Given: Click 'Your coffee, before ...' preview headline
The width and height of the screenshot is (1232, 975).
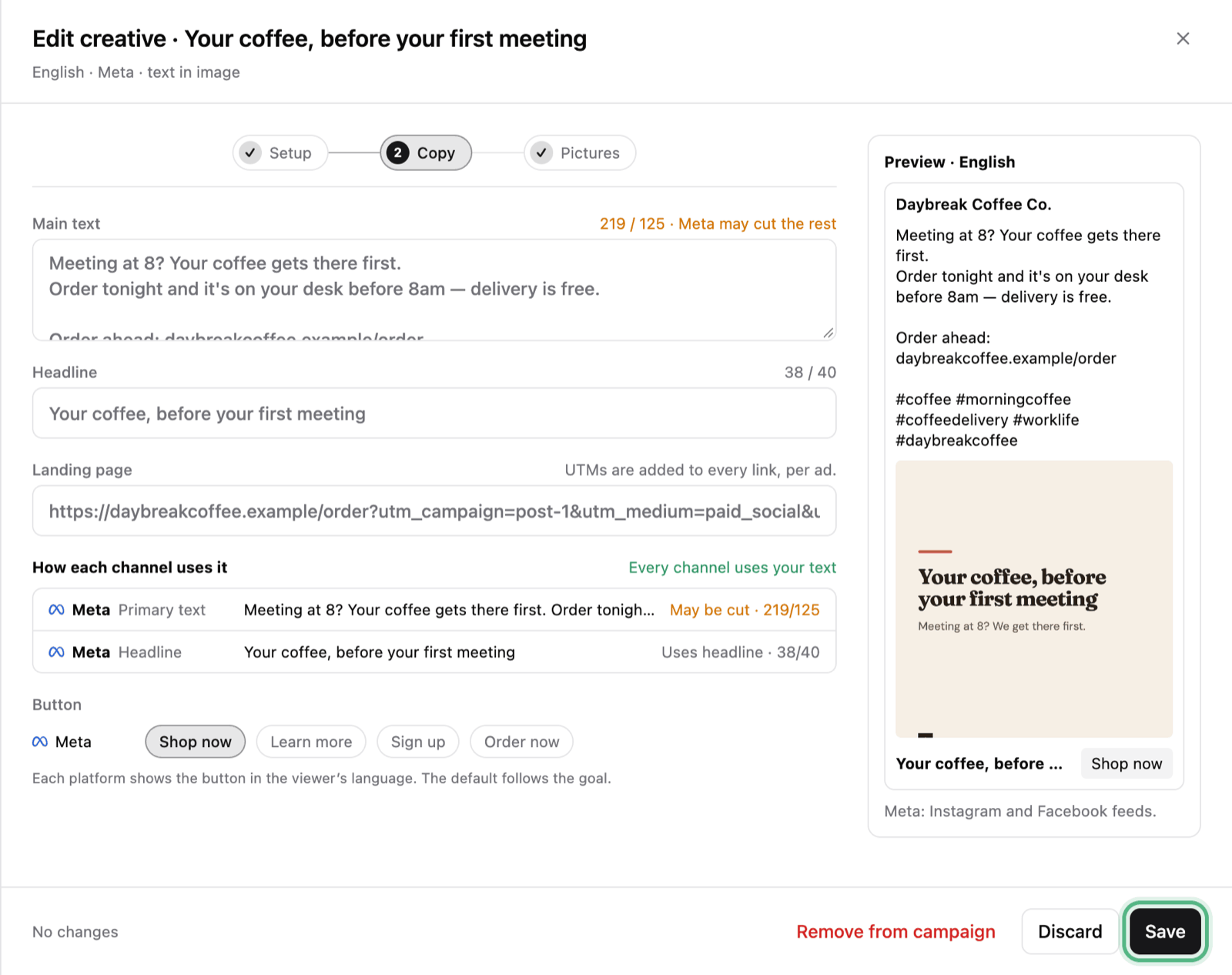Looking at the screenshot, I should [x=979, y=763].
